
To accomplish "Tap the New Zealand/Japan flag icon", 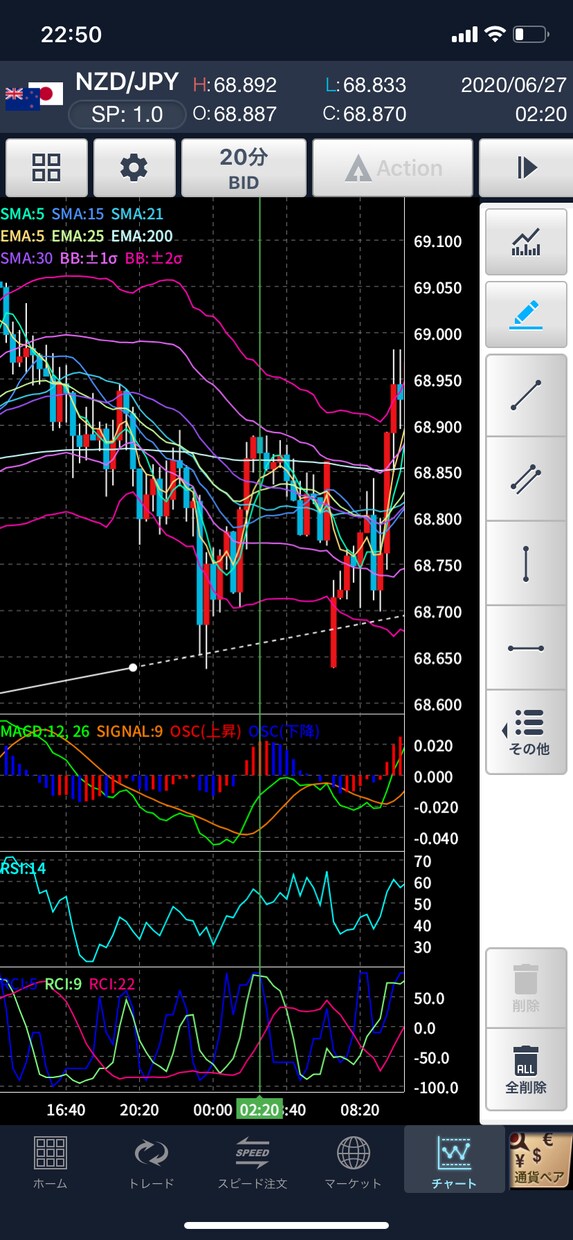I will [34, 95].
